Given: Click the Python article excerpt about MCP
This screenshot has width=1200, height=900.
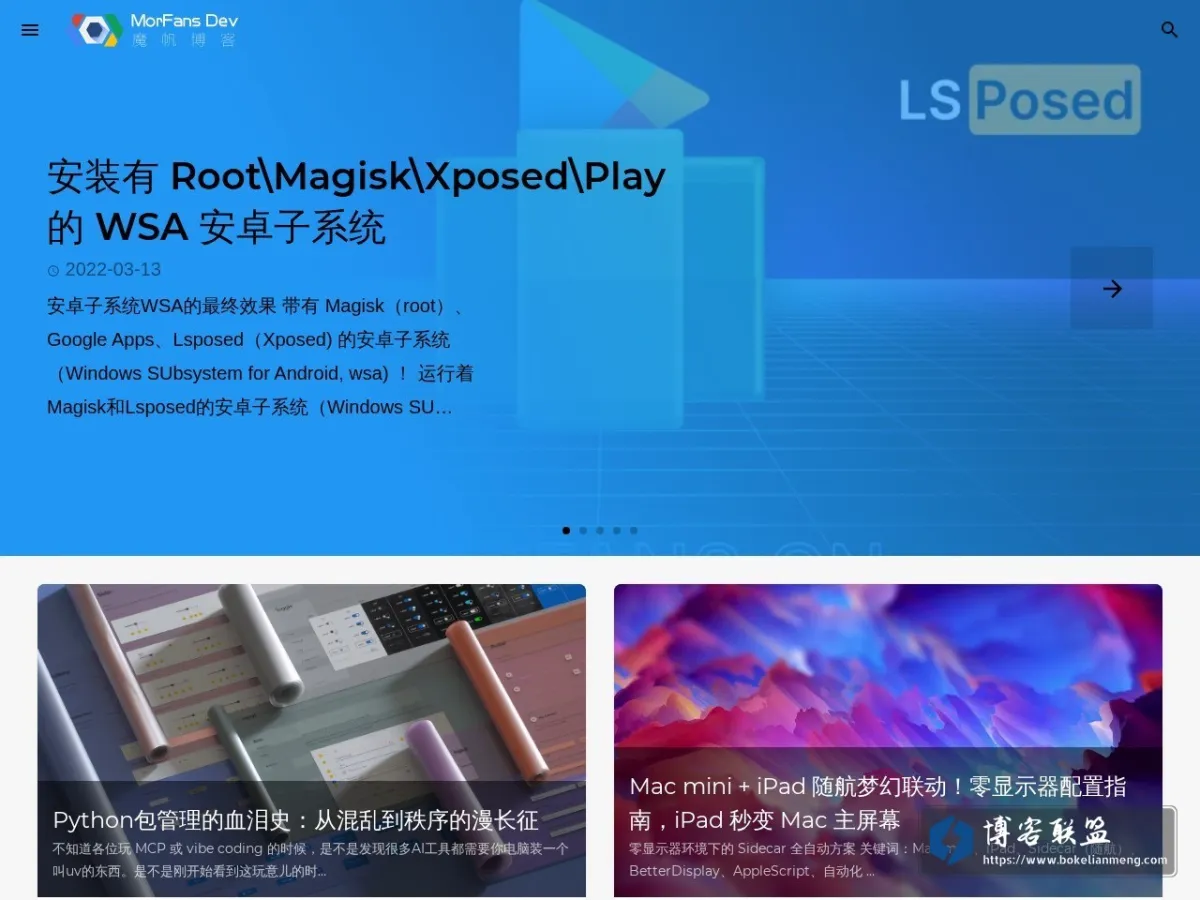Looking at the screenshot, I should coord(311,859).
